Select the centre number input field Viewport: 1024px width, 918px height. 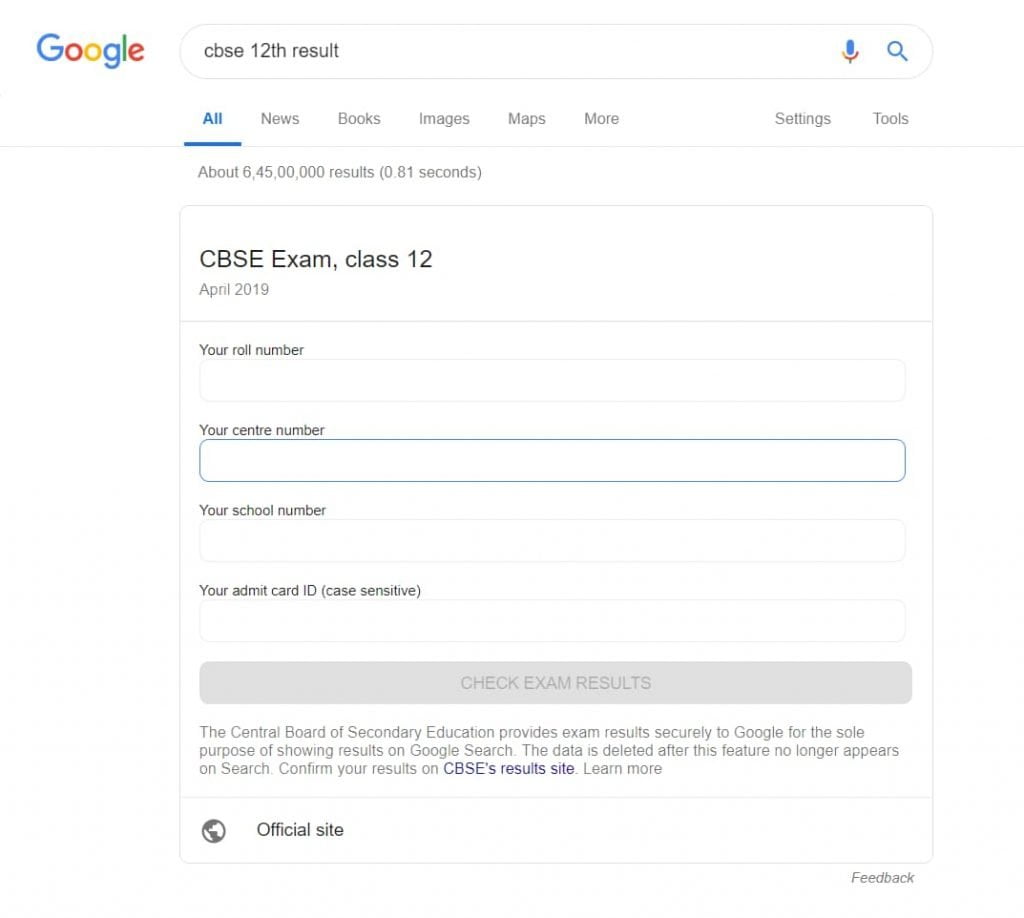point(552,460)
